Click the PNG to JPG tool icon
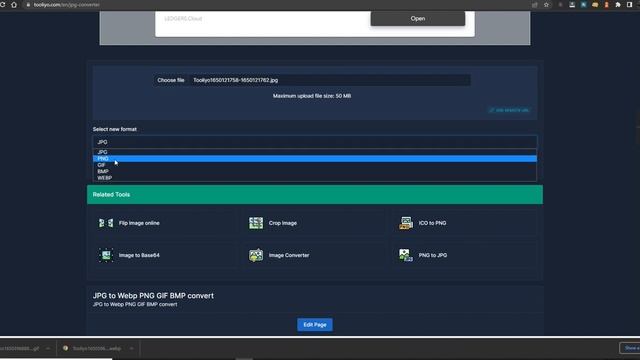Image resolution: width=640 pixels, height=360 pixels. pos(406,255)
